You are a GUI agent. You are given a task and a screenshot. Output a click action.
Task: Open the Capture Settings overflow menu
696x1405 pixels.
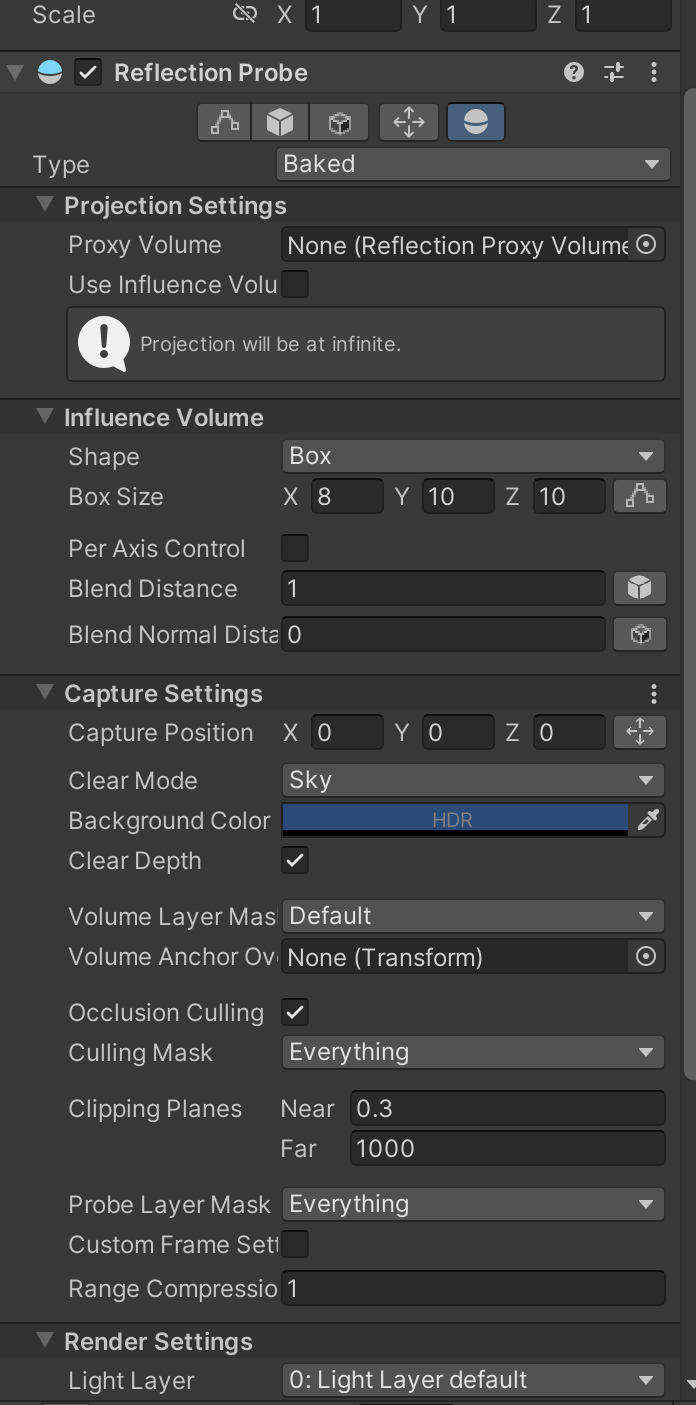[x=654, y=693]
